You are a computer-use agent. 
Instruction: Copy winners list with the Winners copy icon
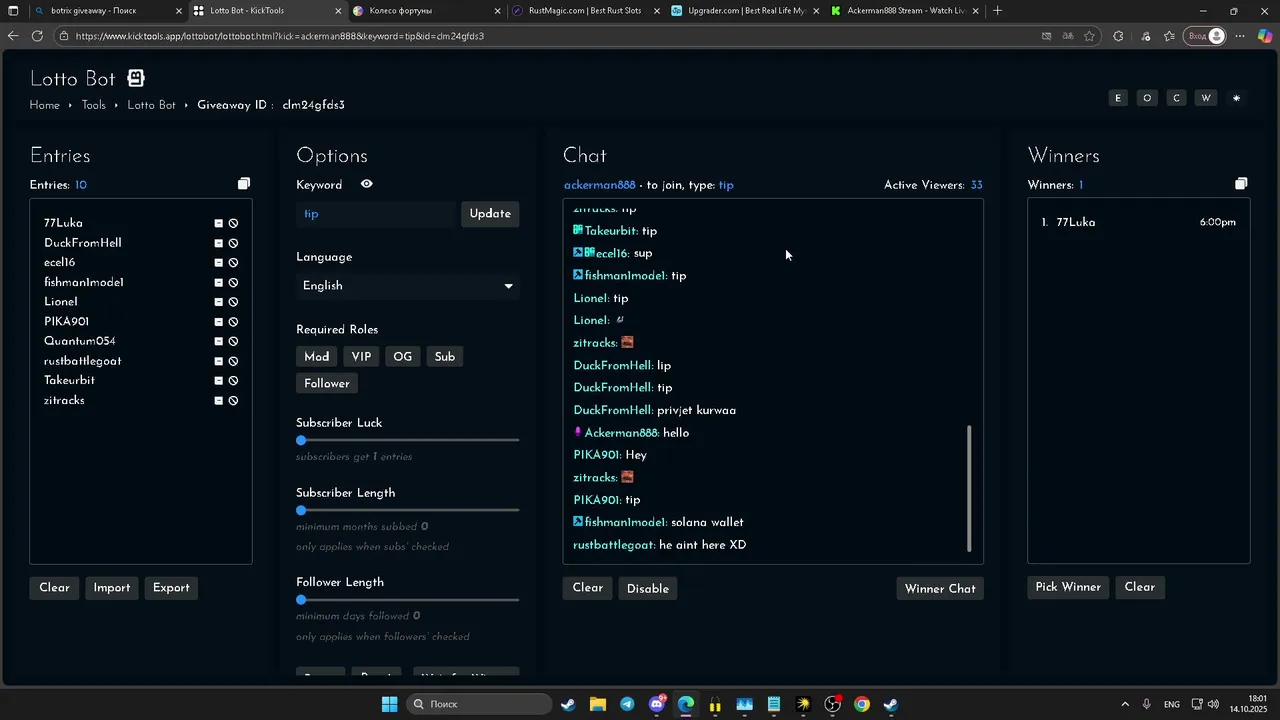click(x=1241, y=184)
